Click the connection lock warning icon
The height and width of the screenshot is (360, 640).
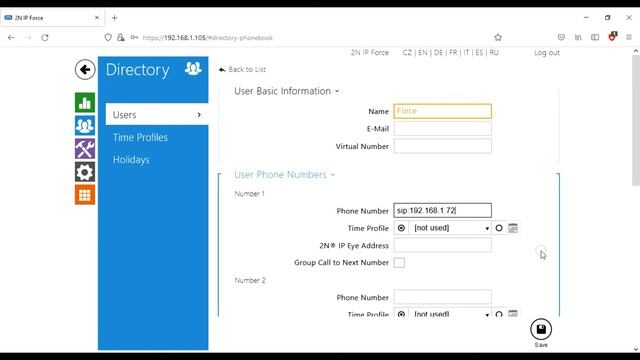(x=121, y=38)
